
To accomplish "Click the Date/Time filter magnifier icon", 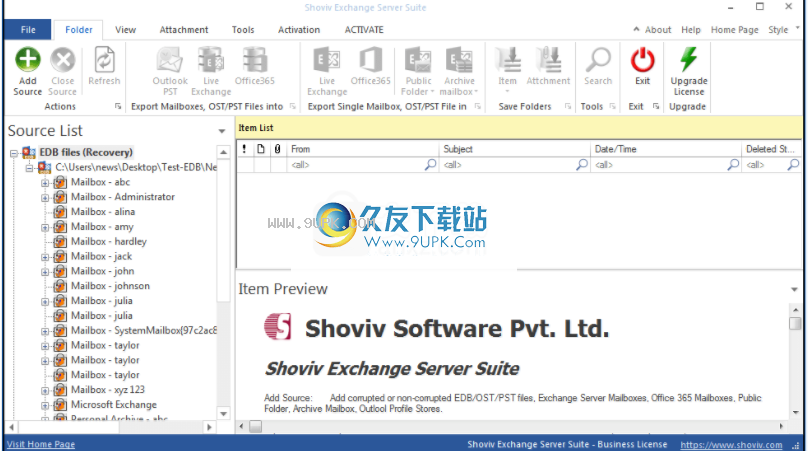I will 733,165.
